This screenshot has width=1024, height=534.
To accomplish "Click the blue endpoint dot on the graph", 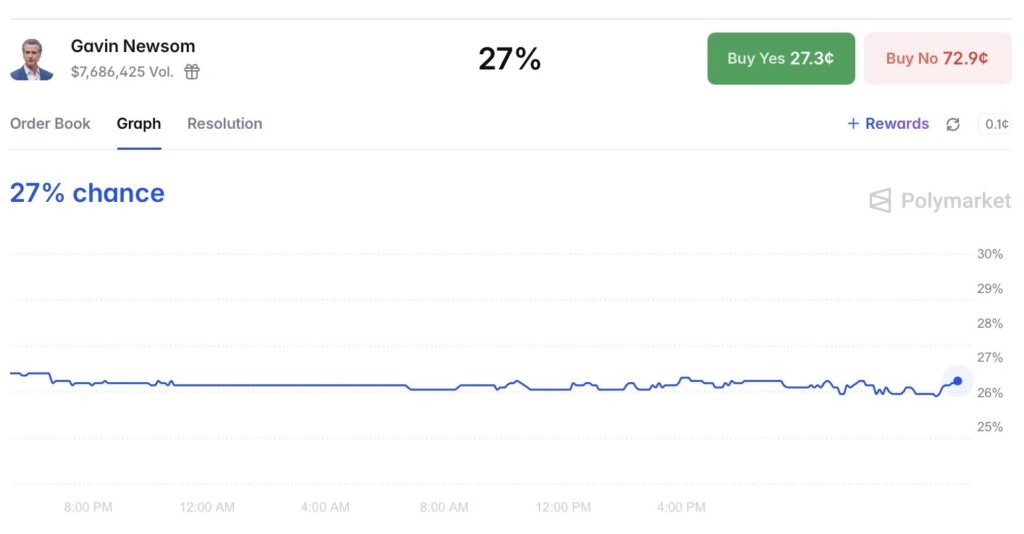I will click(x=957, y=381).
